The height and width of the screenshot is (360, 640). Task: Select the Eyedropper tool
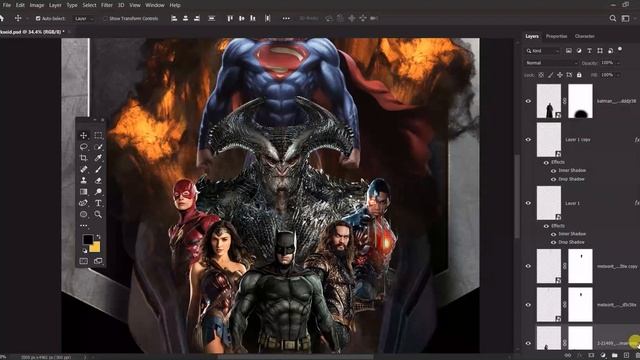tap(98, 158)
